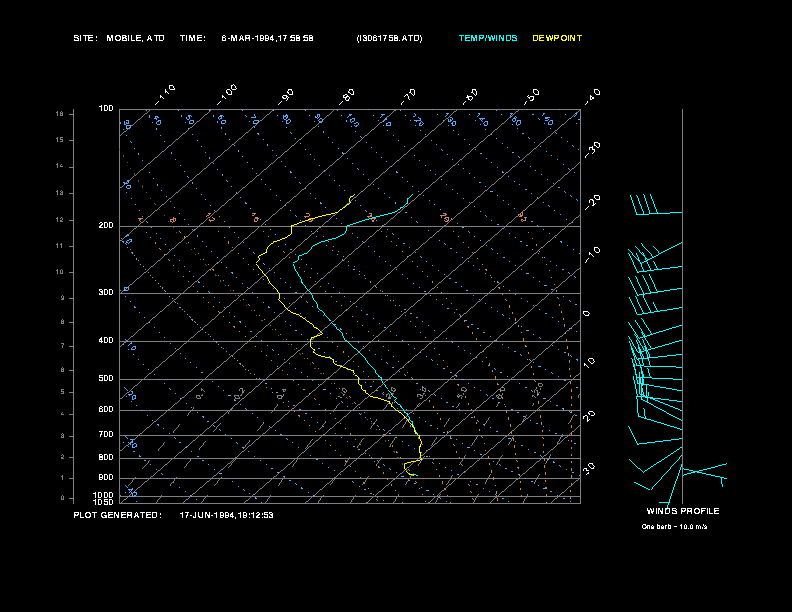Click the -20 isotherm label on right edge
Image resolution: width=792 pixels, height=612 pixels.
[x=592, y=202]
